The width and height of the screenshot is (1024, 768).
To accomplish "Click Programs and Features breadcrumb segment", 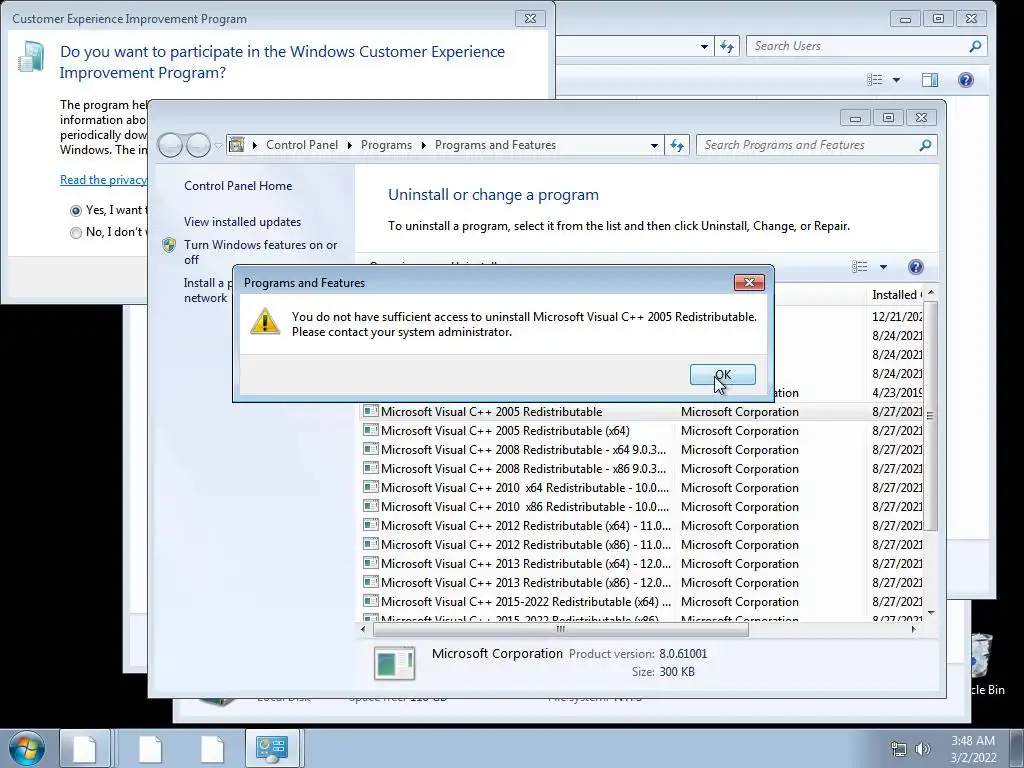I will [x=495, y=145].
